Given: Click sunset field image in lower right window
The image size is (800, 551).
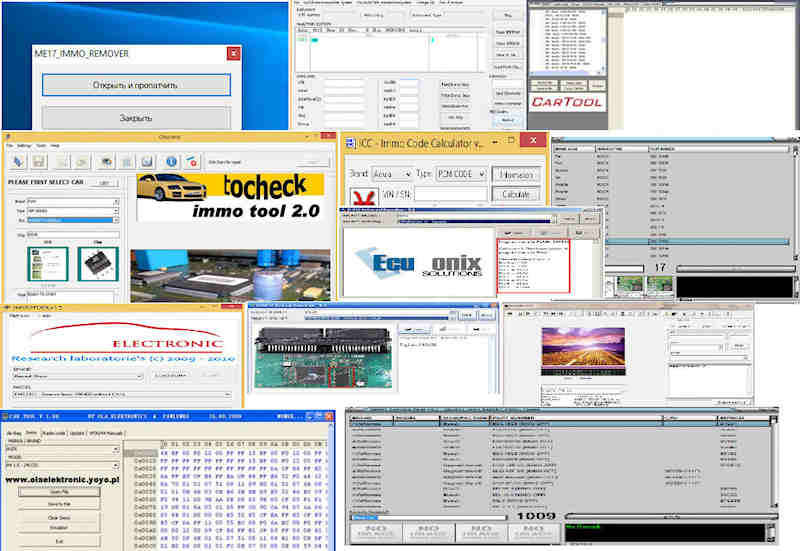Looking at the screenshot, I should (583, 351).
